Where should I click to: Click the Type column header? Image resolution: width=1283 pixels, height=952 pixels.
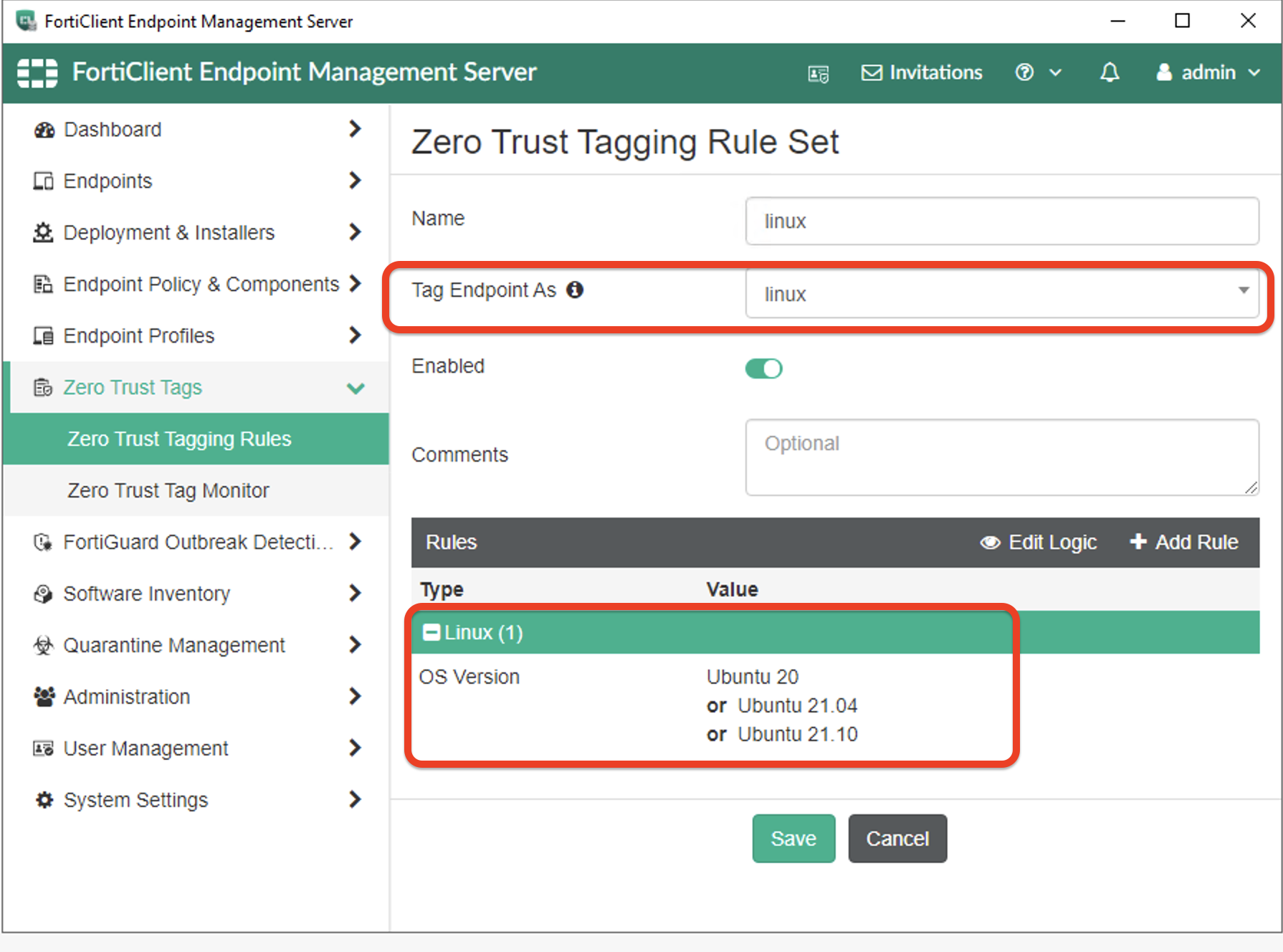pos(442,589)
